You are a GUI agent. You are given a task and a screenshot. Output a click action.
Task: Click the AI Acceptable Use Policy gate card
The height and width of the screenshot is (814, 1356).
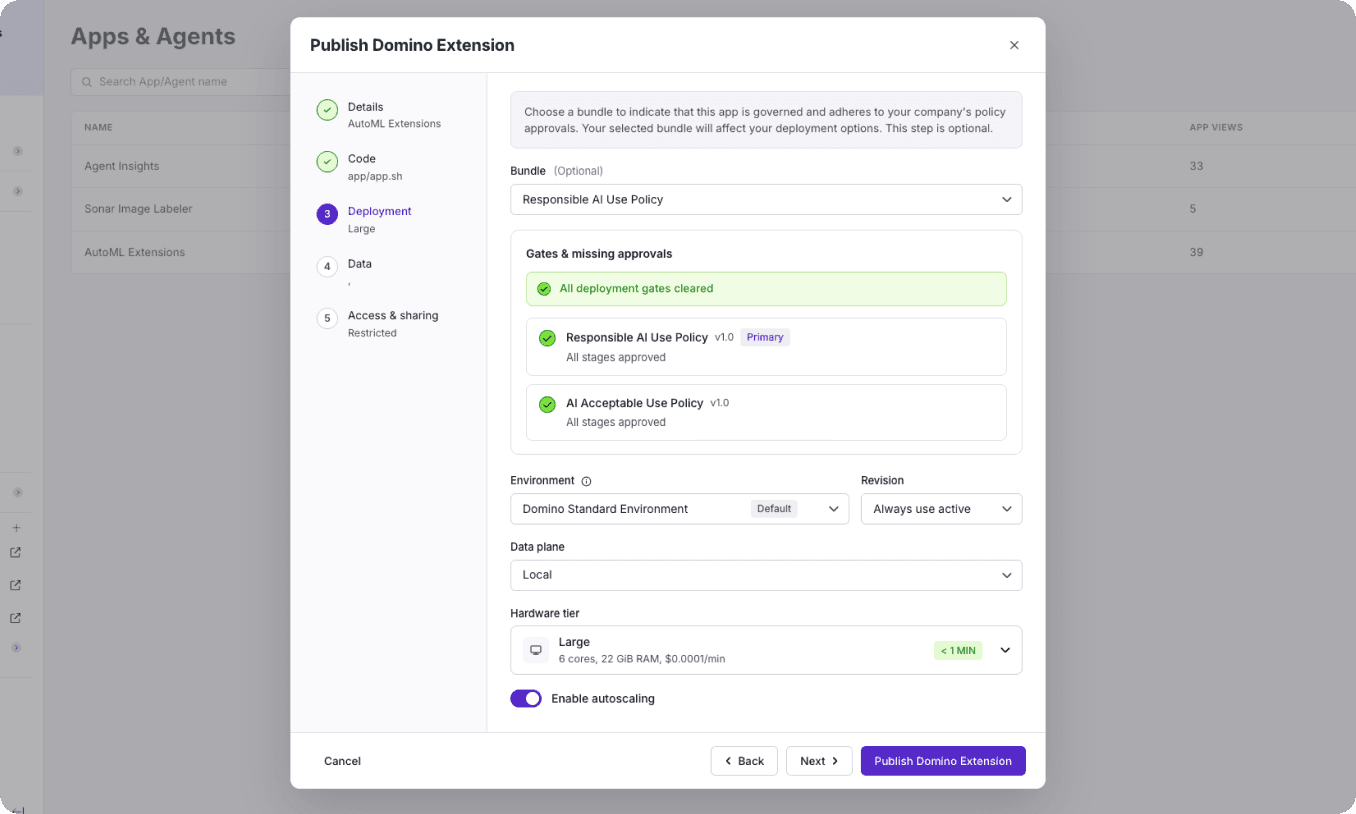[766, 412]
